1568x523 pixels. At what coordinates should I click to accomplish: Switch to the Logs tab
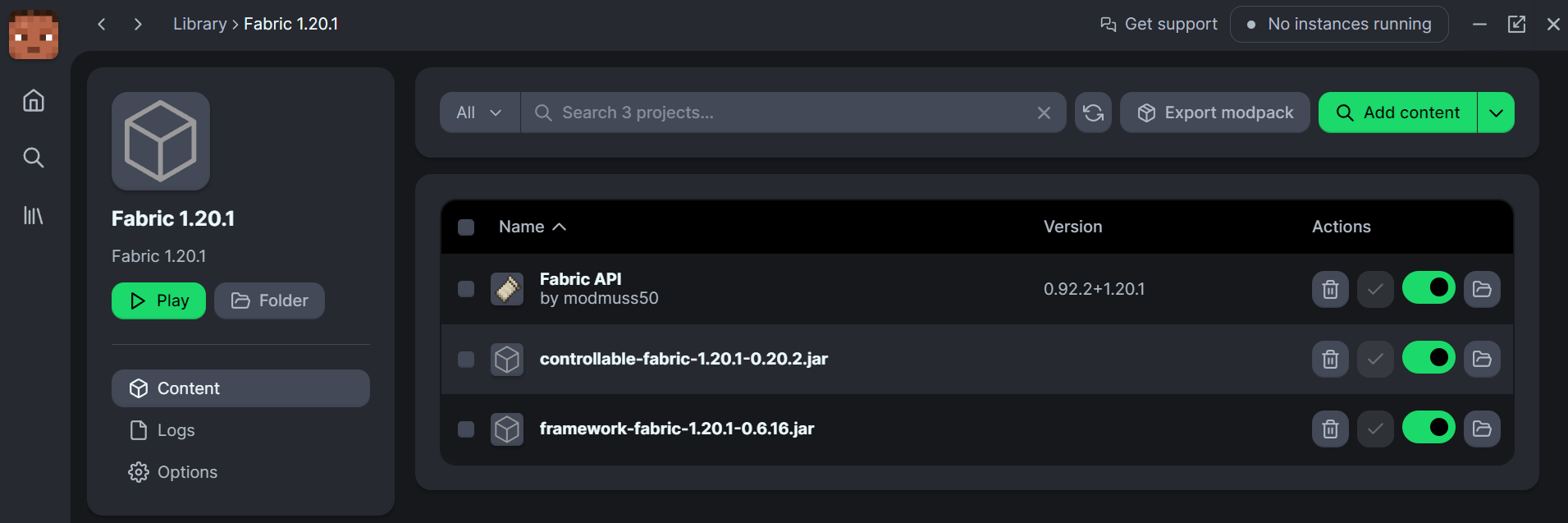[x=240, y=430]
